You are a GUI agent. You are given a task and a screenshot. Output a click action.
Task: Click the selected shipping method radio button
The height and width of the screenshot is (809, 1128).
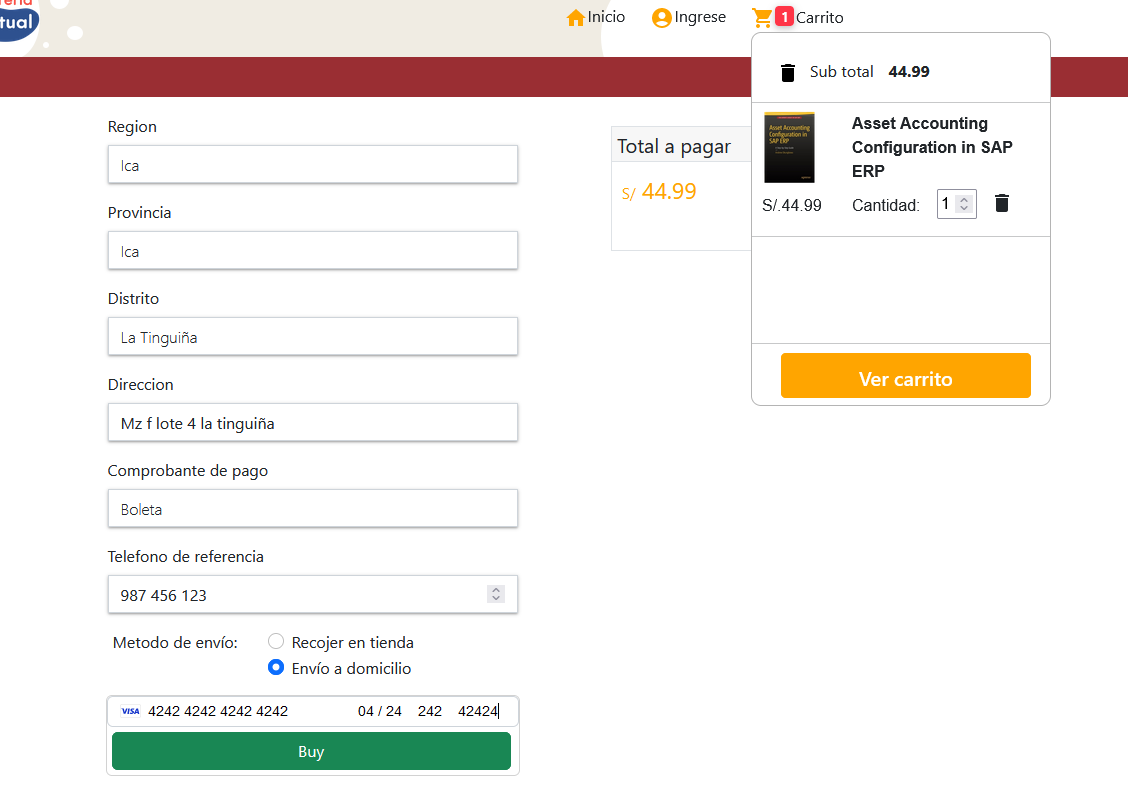point(275,667)
